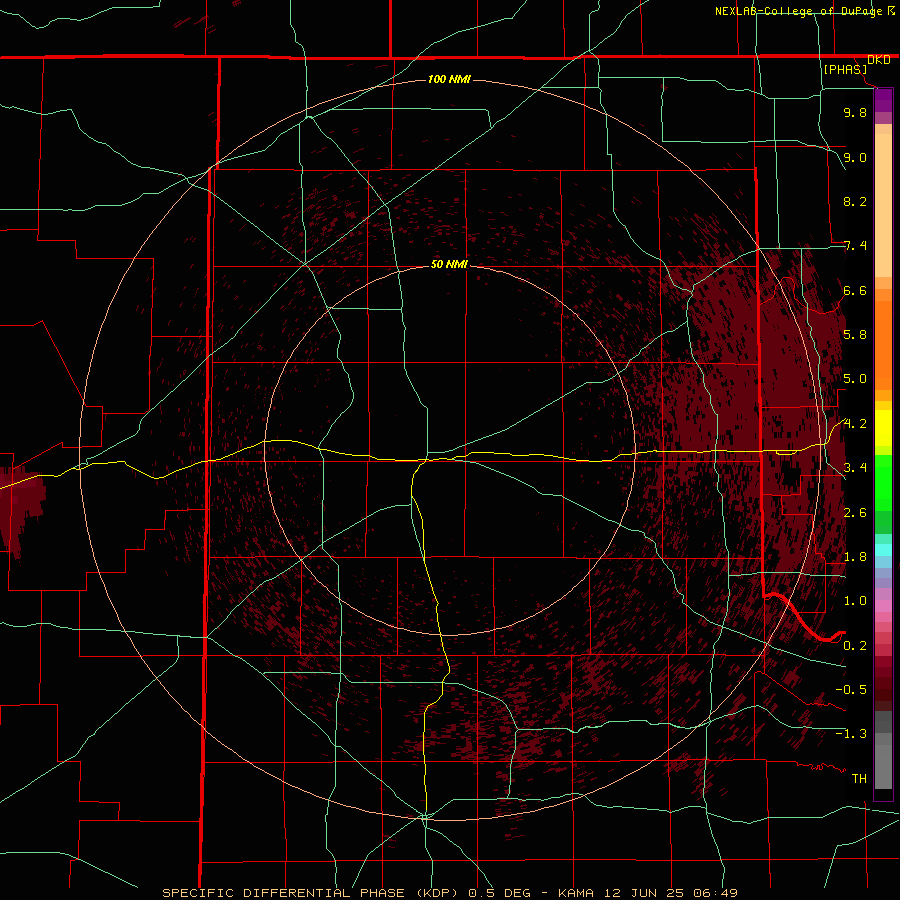Click the 5.0 legend value
The height and width of the screenshot is (900, 900).
(x=855, y=379)
